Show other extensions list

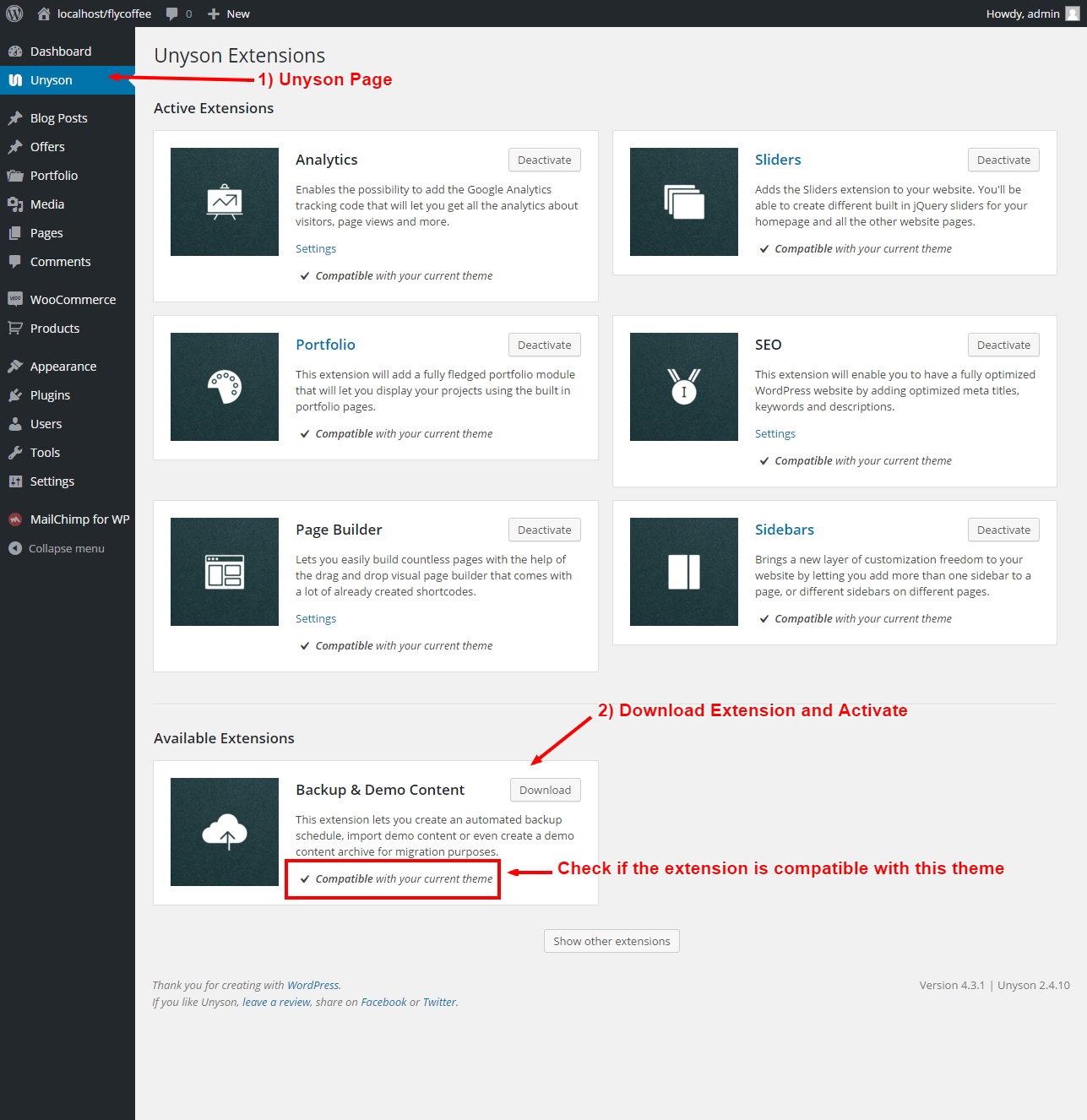(611, 941)
